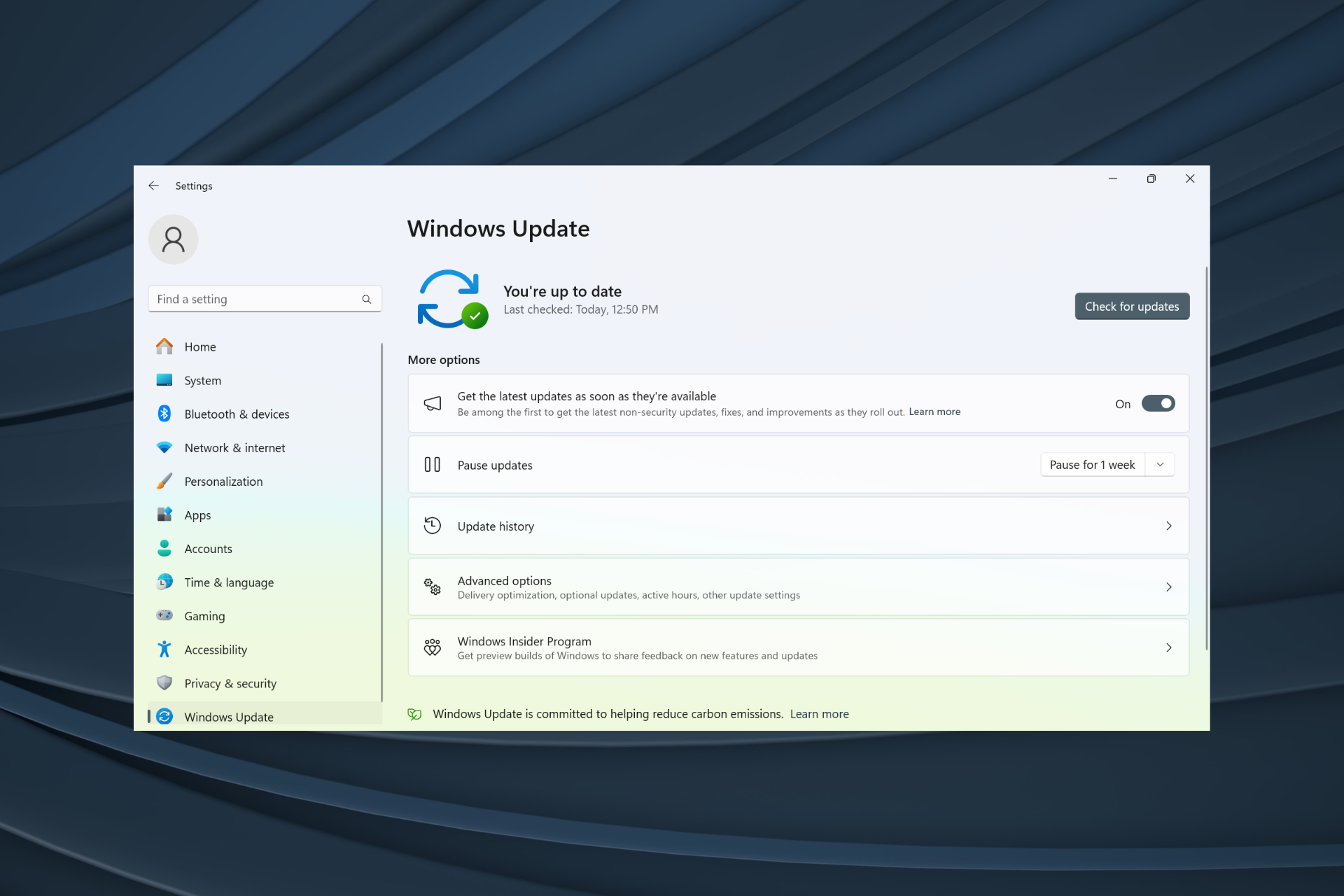The width and height of the screenshot is (1344, 896).
Task: Open Apps settings page
Action: click(265, 514)
